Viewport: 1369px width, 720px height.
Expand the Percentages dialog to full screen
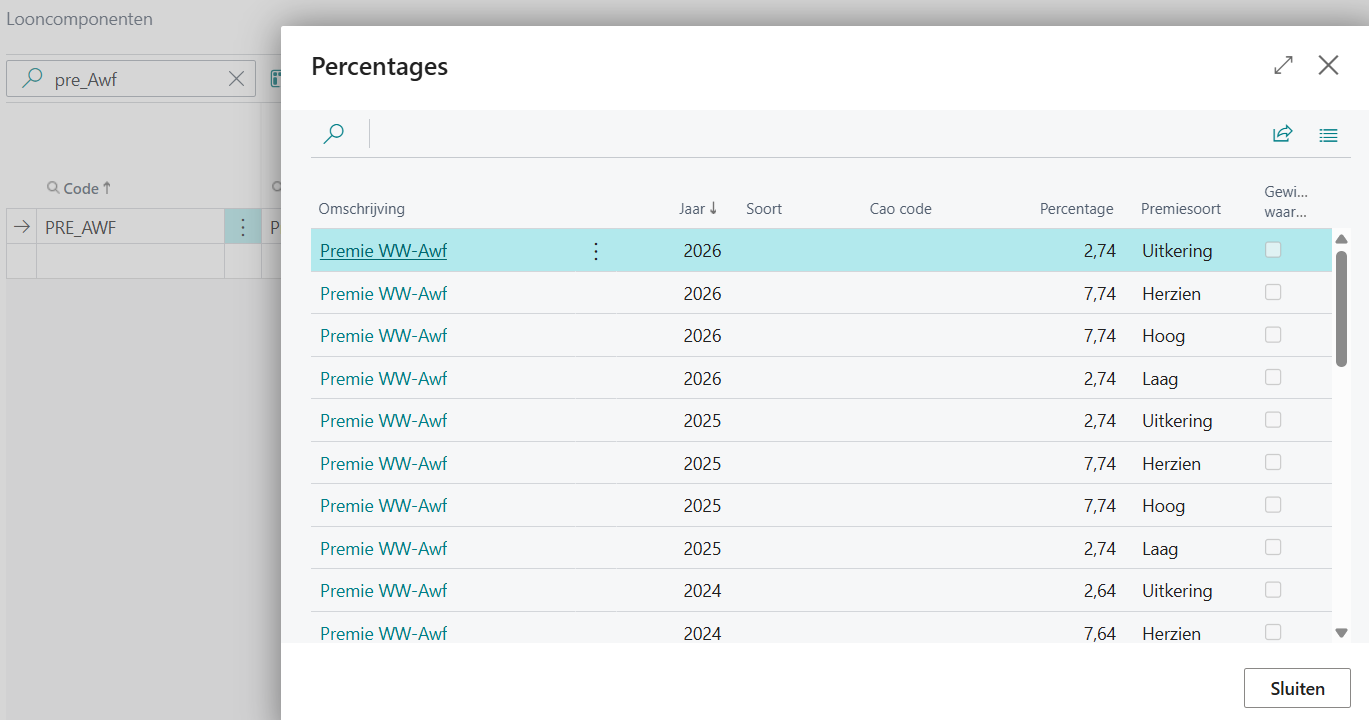[1283, 65]
